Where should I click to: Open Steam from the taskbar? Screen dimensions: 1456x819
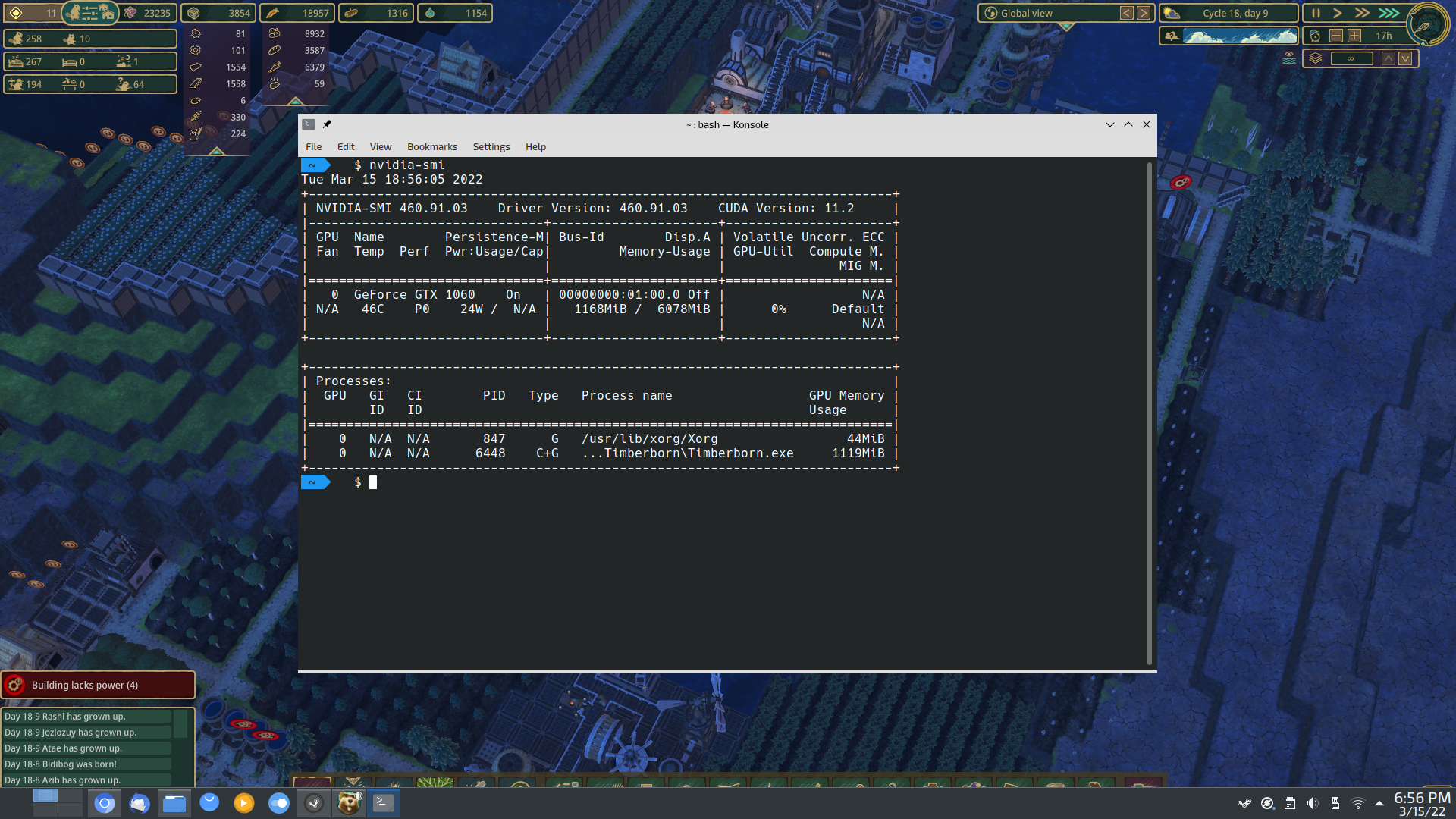(x=314, y=803)
